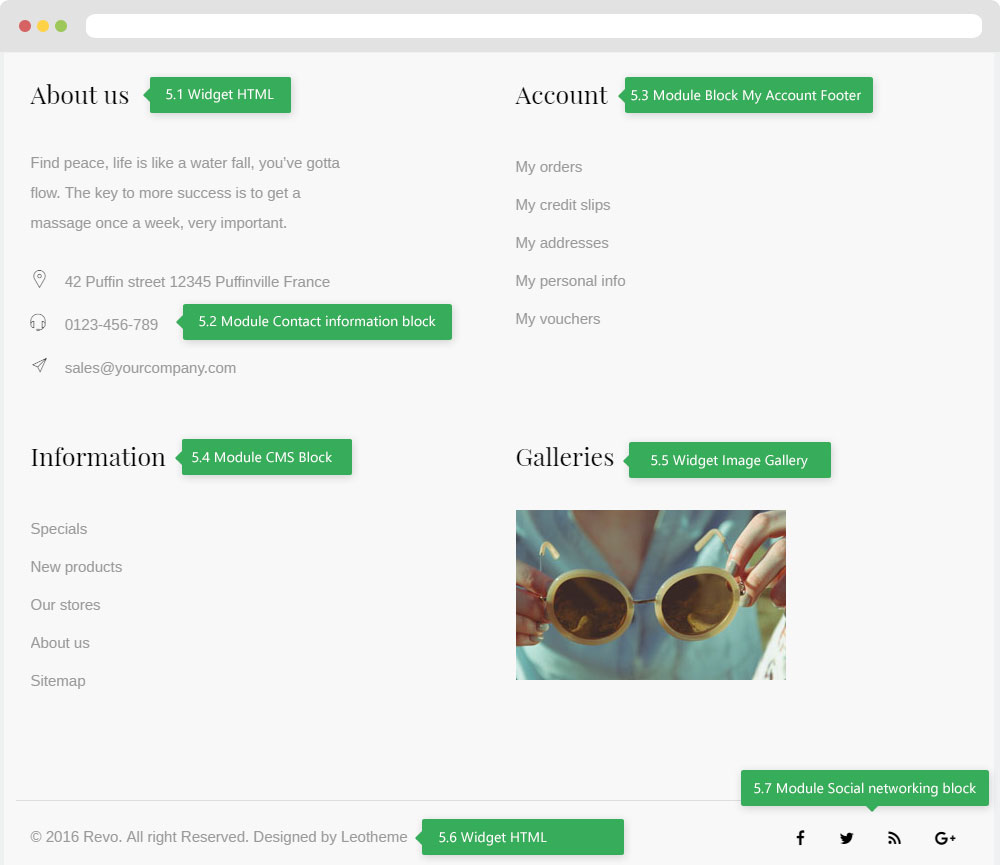This screenshot has width=1000, height=865.
Task: Go to New products
Action: pyautogui.click(x=76, y=567)
